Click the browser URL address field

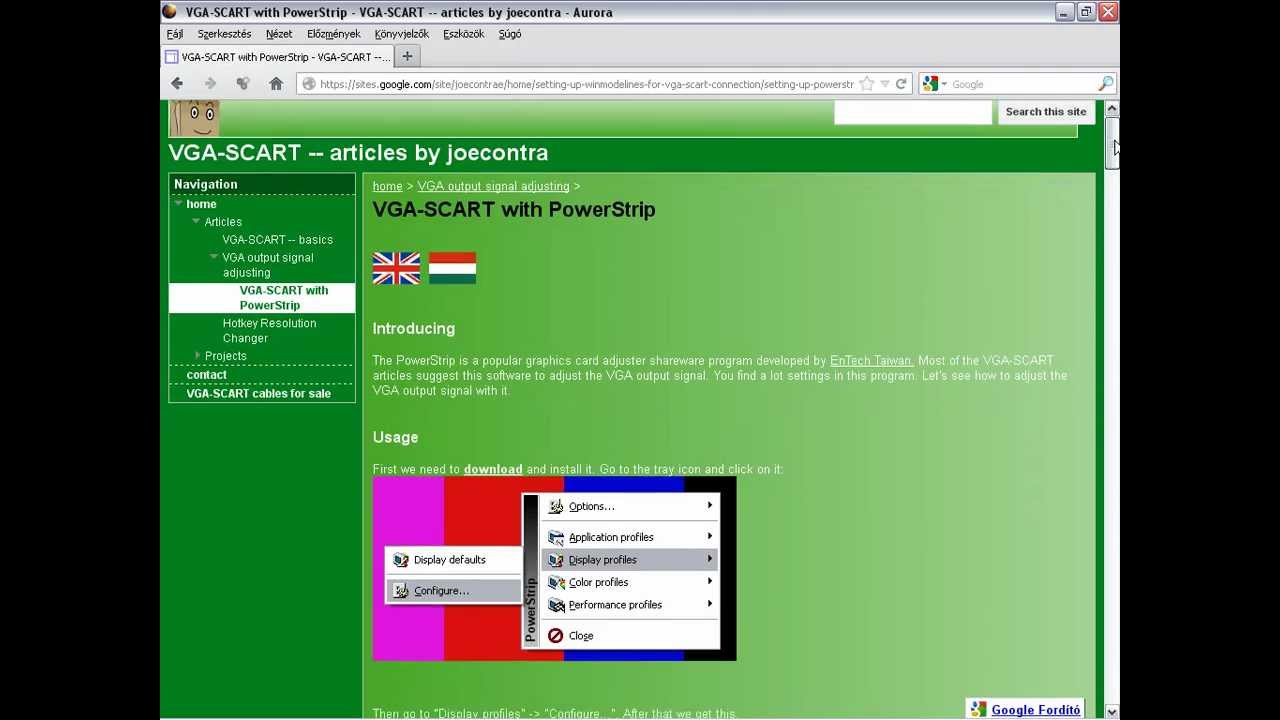(586, 84)
